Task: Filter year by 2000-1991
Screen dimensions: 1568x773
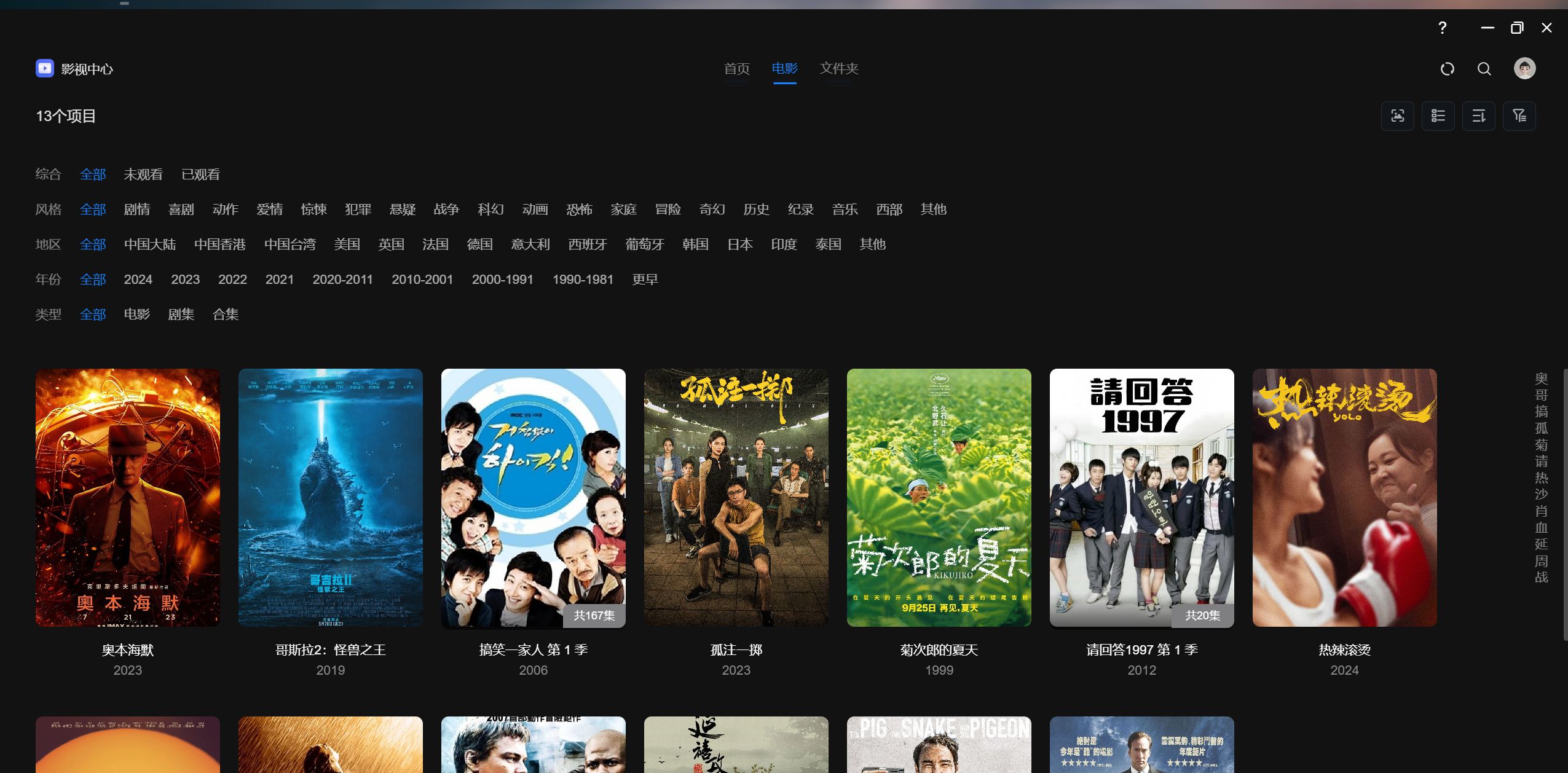Action: point(502,280)
